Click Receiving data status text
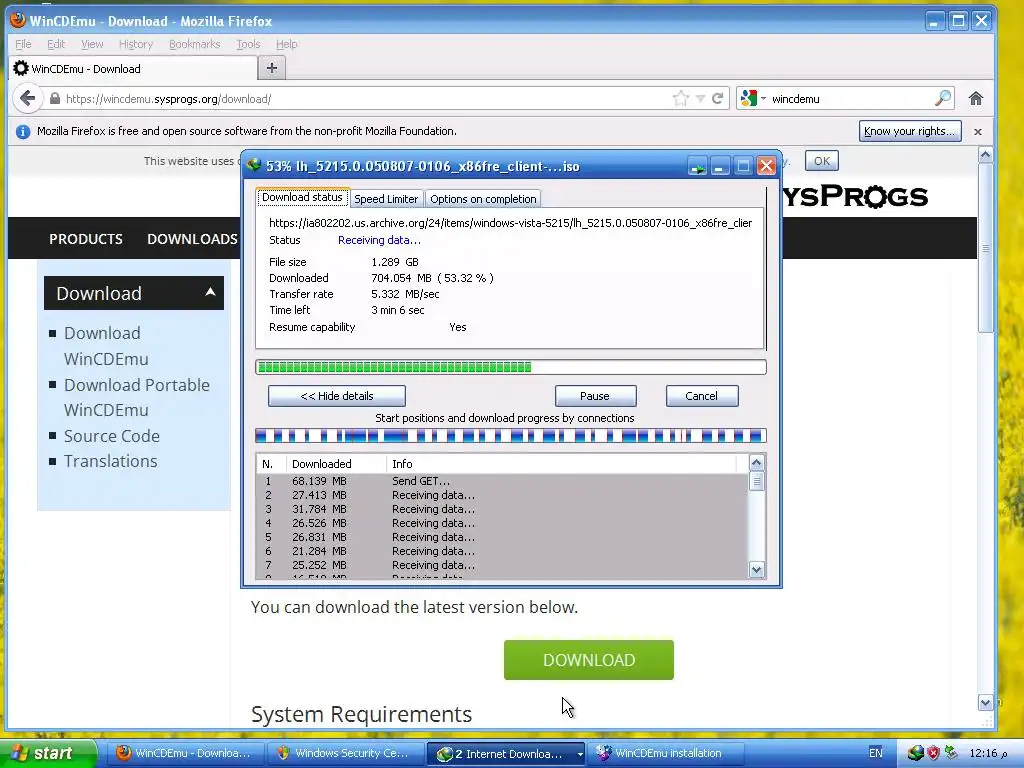 [379, 240]
